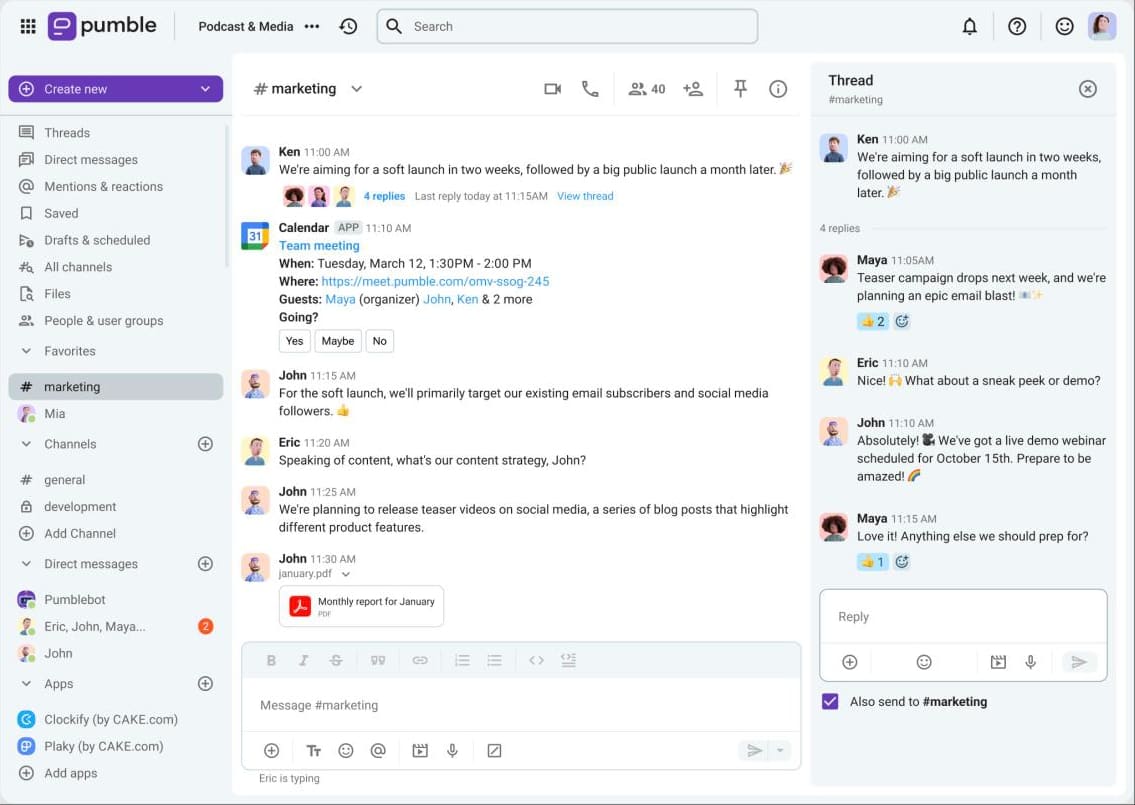Screen dimensions: 1135x805
Task: Record a video clip in message composer
Action: [420, 751]
